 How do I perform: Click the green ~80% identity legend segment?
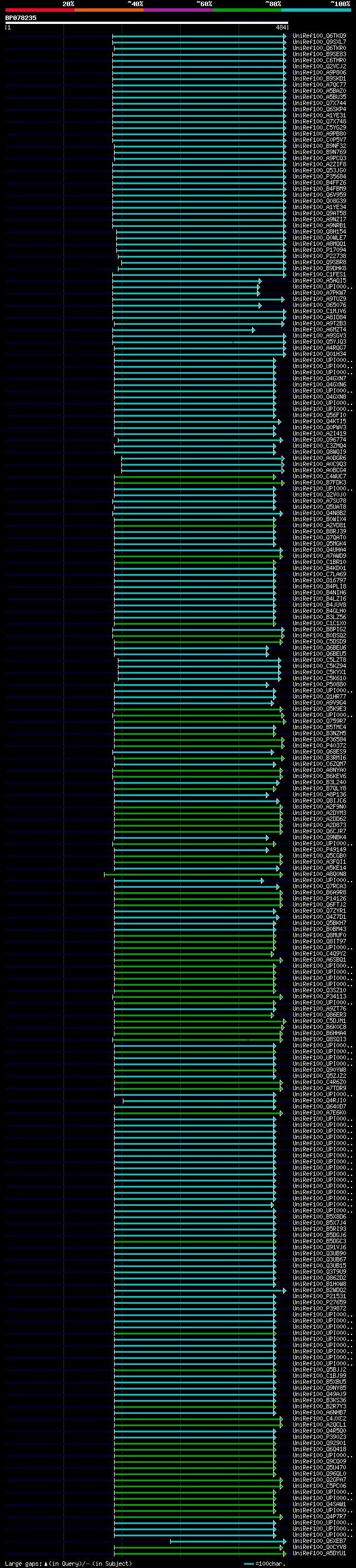(247, 10)
